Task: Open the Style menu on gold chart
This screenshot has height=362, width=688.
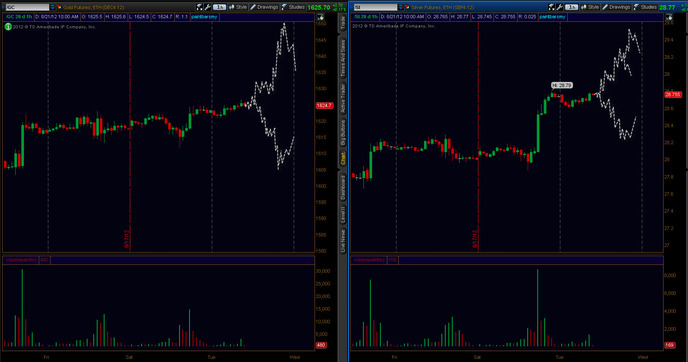Action: 238,7
